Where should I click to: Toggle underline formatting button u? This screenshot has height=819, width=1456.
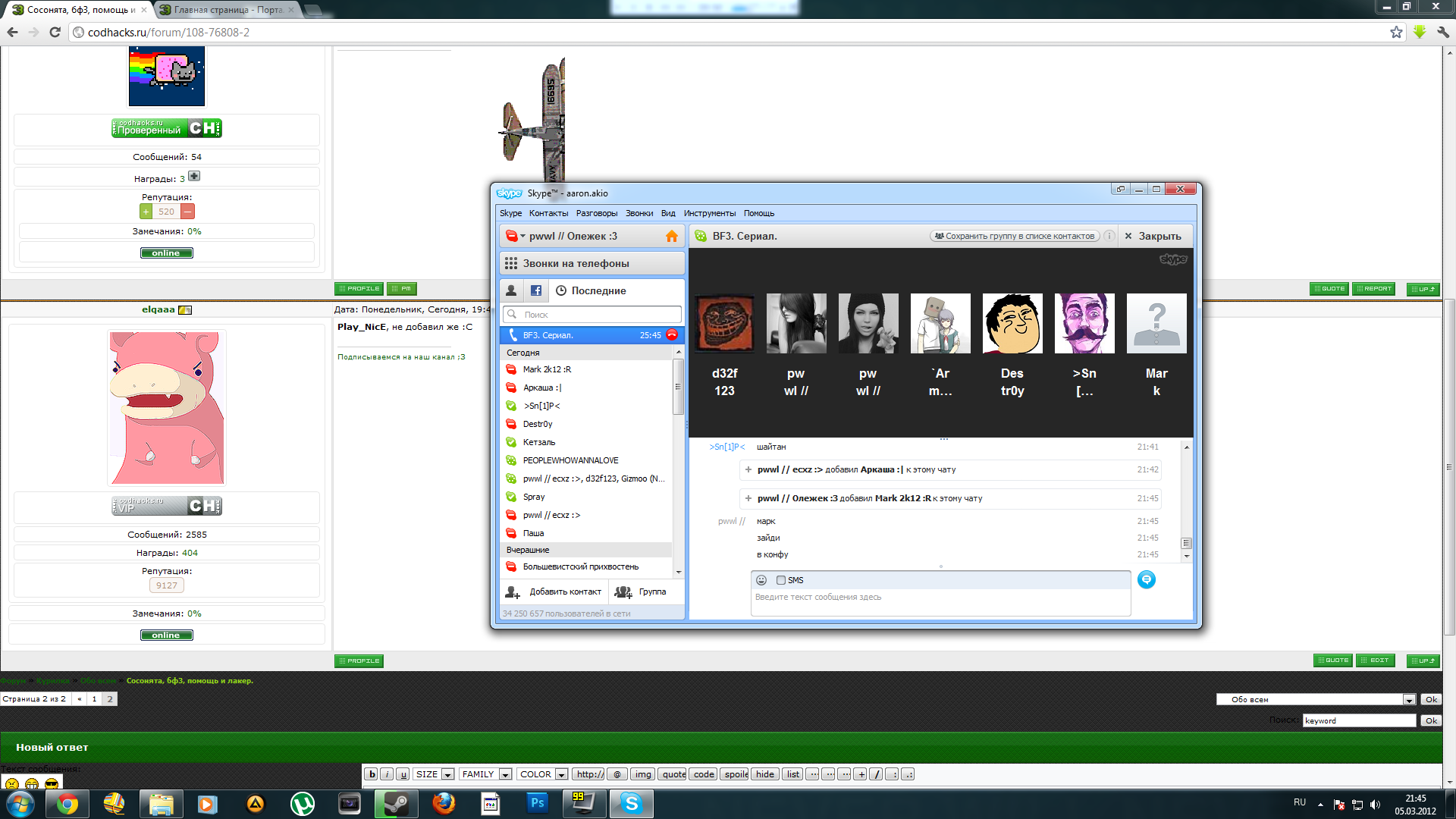(x=403, y=774)
